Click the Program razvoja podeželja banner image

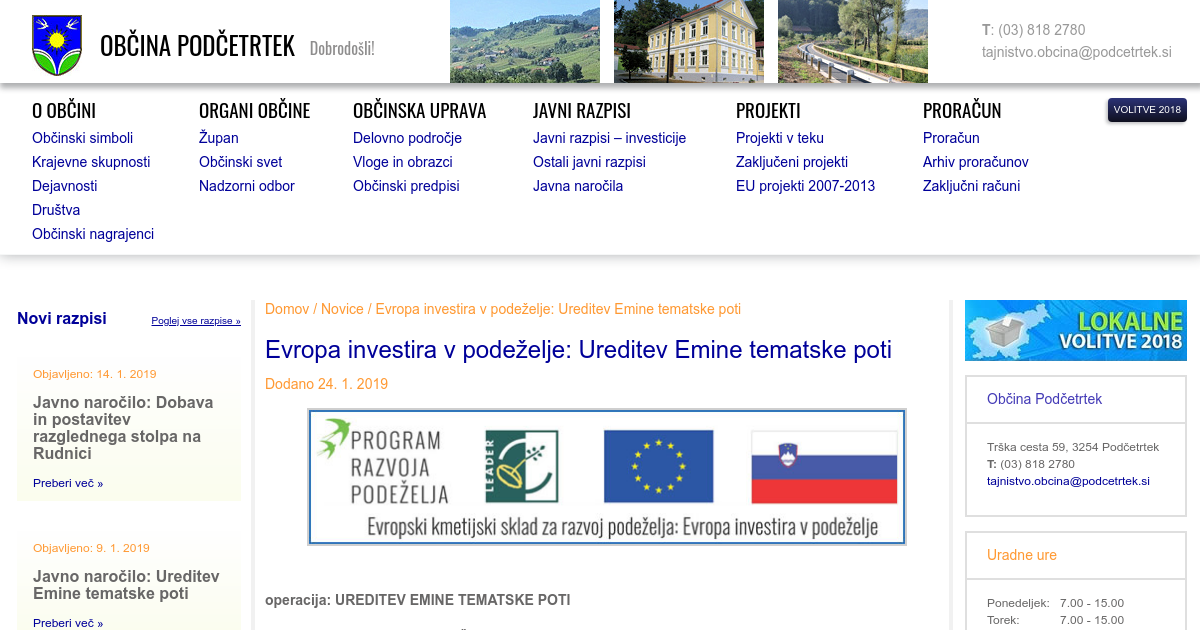coord(606,476)
